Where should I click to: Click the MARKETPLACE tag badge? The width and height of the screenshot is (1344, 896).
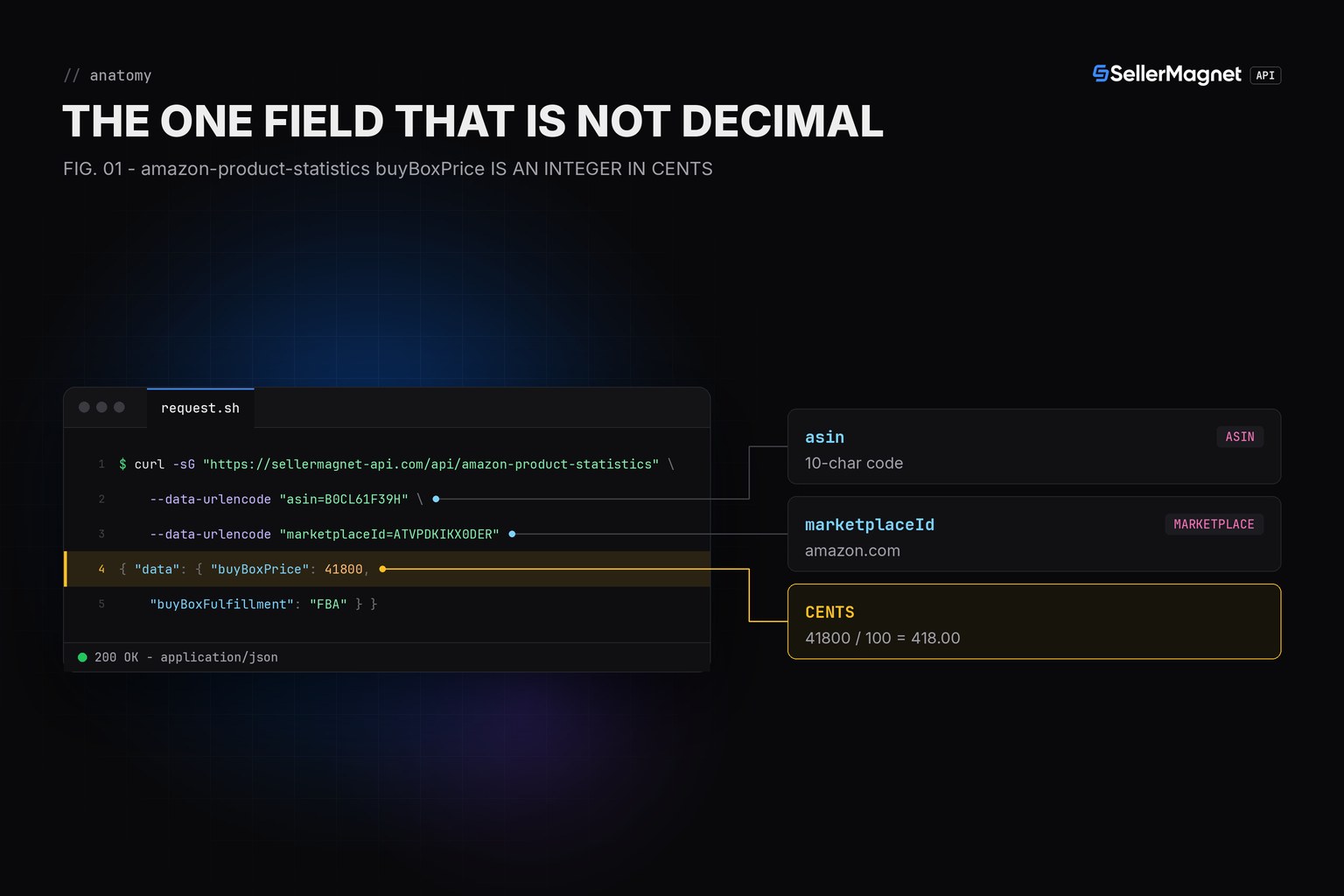(x=1214, y=524)
